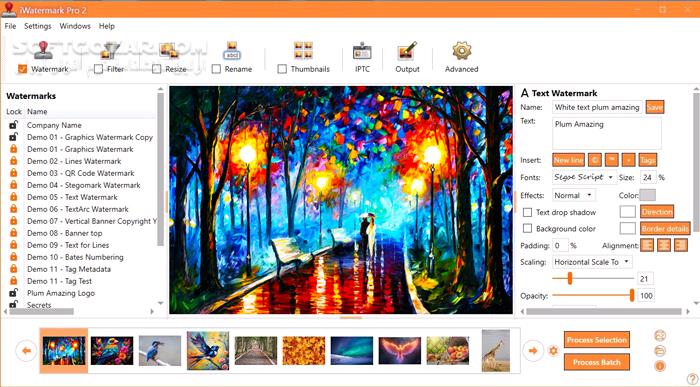Open the File menu

coord(10,26)
